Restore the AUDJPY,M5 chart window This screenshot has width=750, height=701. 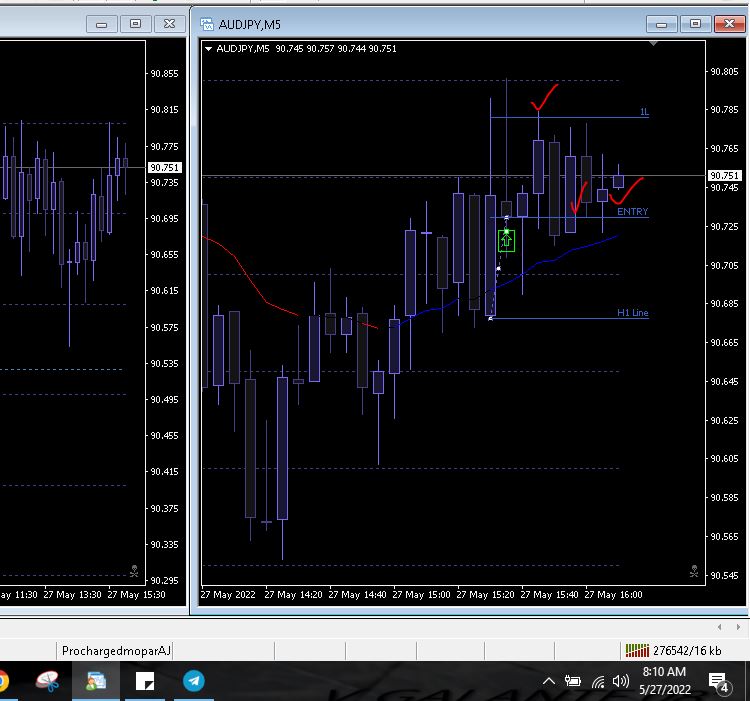coord(694,23)
